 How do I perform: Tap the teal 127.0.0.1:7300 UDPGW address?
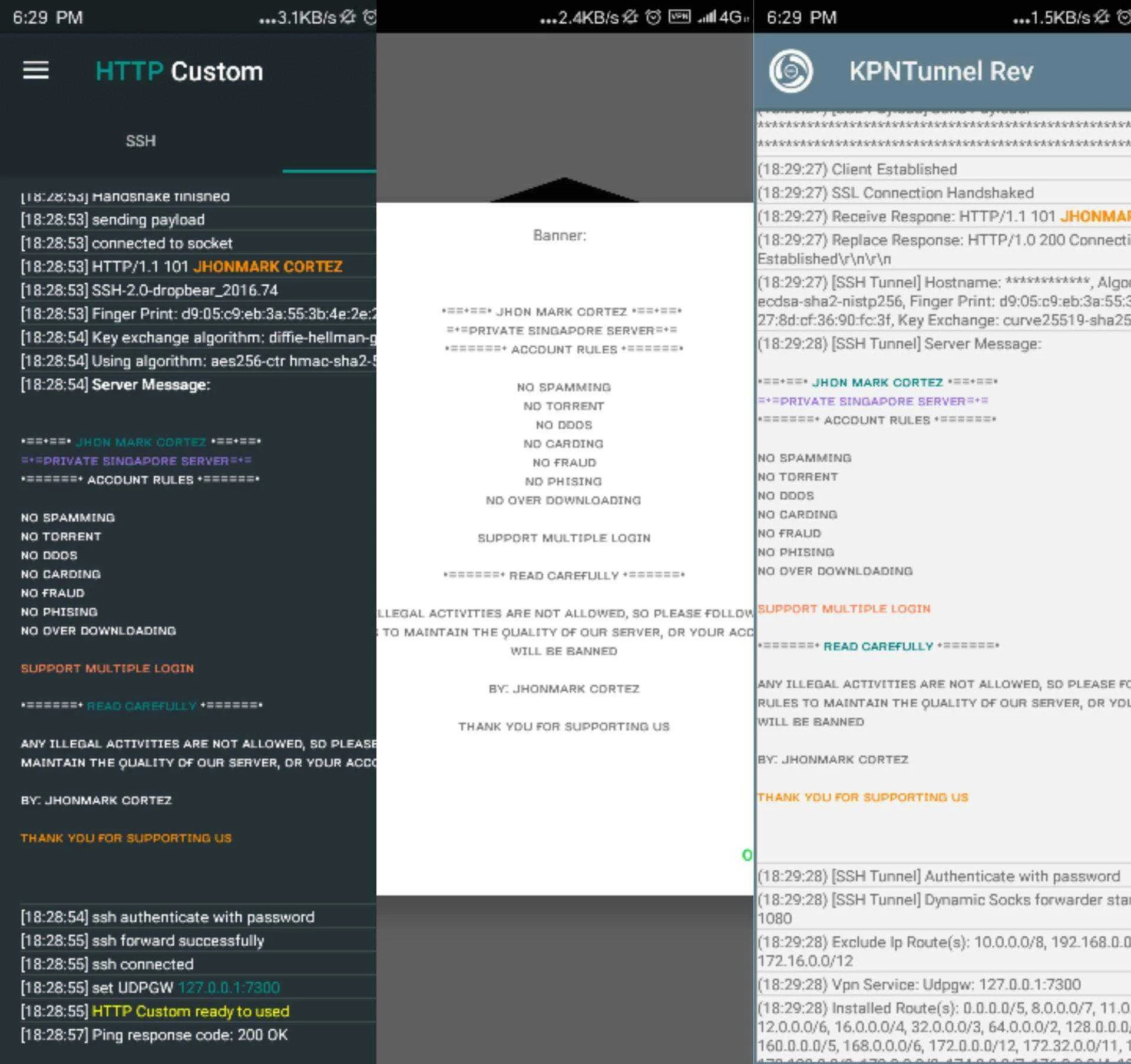point(229,987)
